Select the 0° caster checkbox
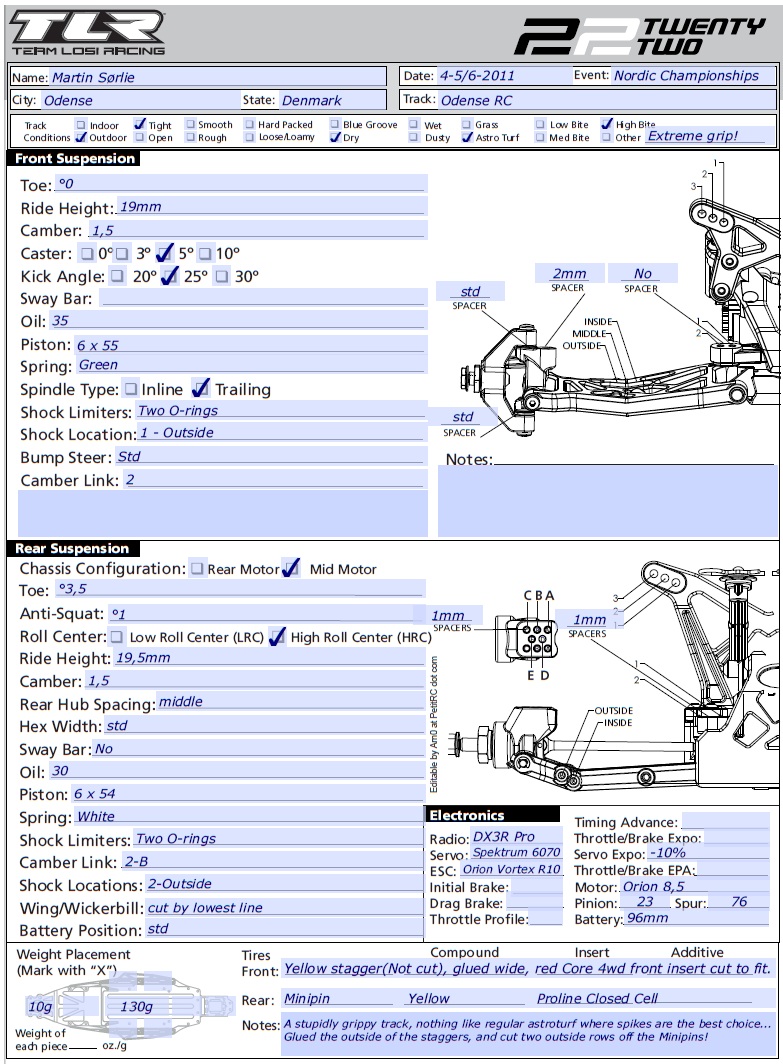Image resolution: width=783 pixels, height=1064 pixels. (x=88, y=254)
